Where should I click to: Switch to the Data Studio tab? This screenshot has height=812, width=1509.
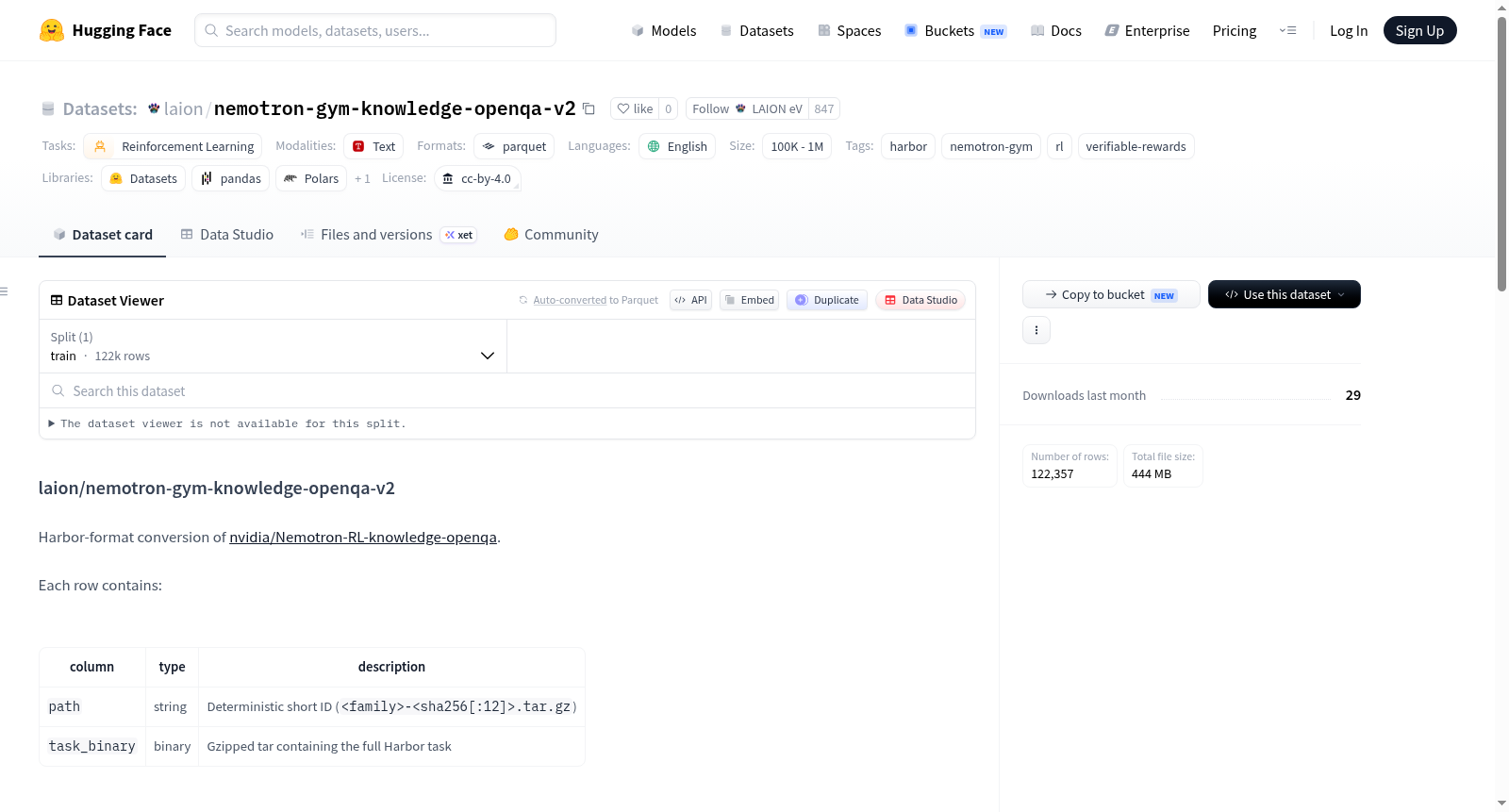point(227,235)
